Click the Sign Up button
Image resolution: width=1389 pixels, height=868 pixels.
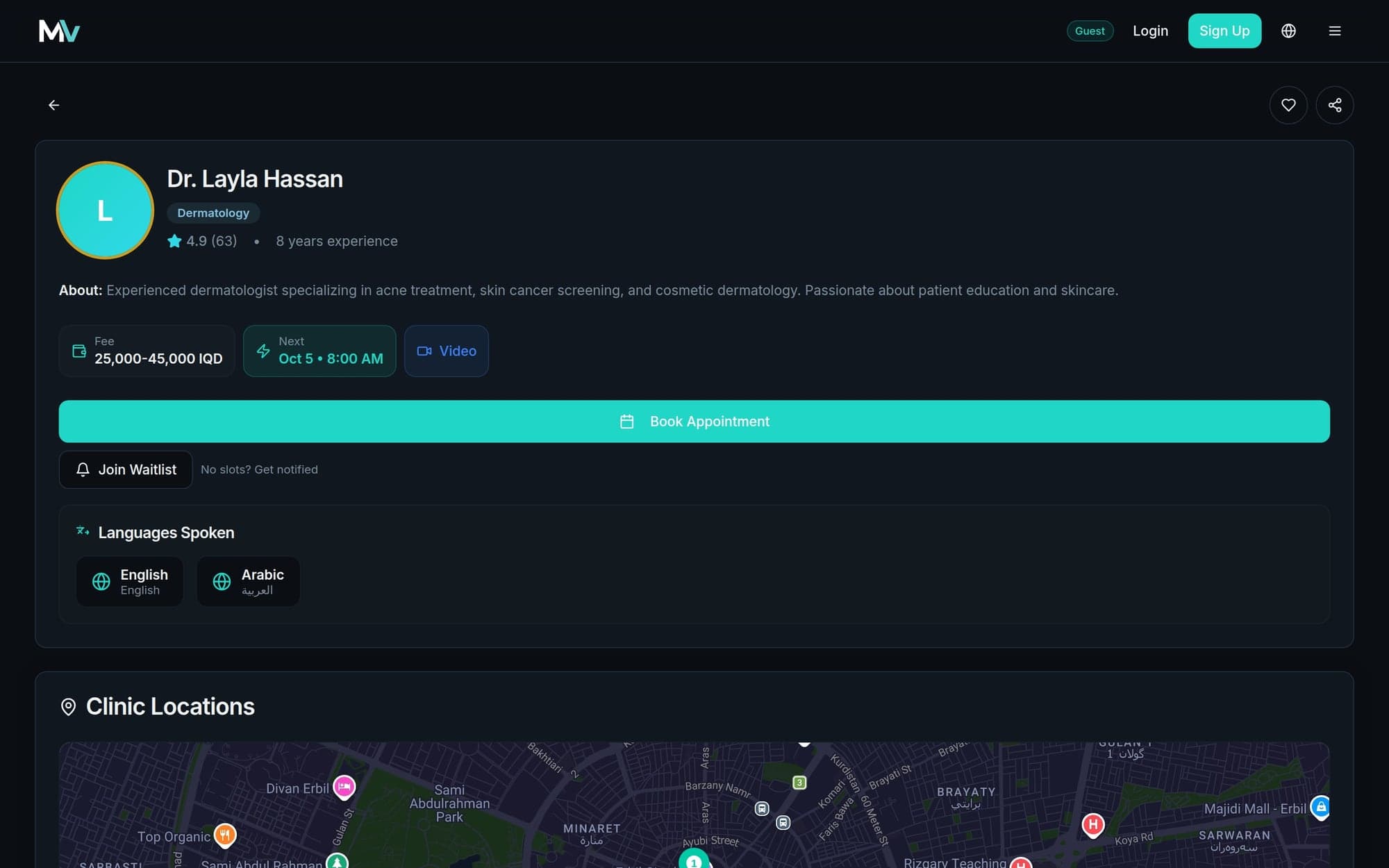pyautogui.click(x=1224, y=31)
